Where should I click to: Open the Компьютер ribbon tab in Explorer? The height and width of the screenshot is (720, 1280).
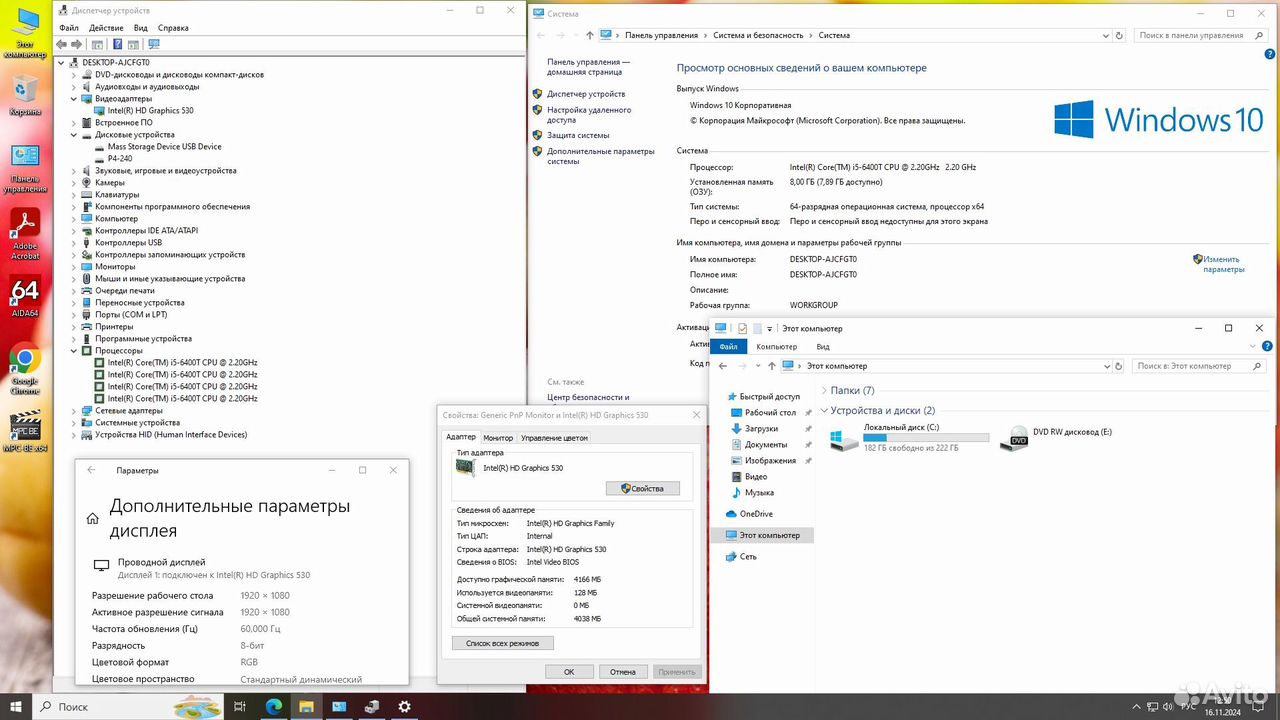[777, 347]
